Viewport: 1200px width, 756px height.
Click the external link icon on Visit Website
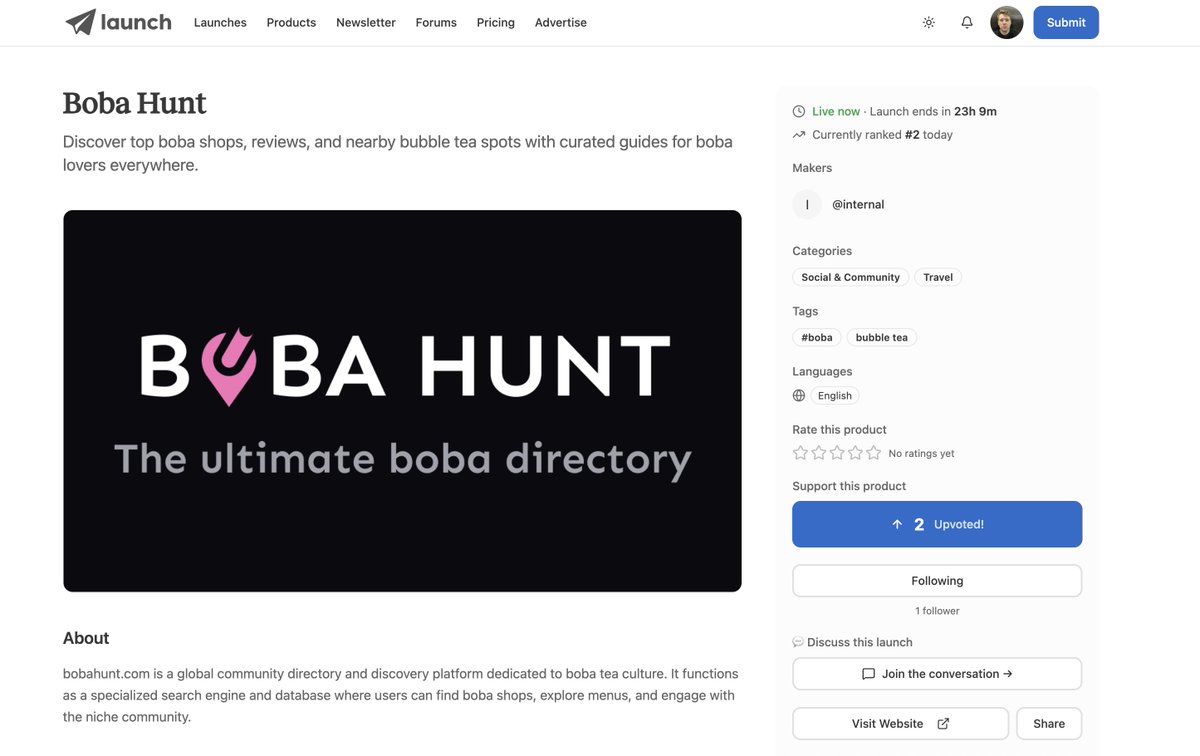click(x=943, y=724)
